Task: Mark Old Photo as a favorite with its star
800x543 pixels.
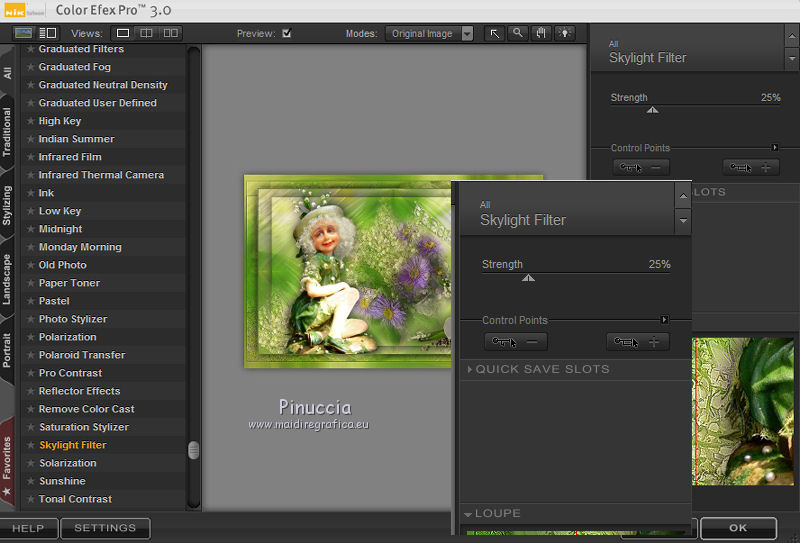Action: [31, 265]
